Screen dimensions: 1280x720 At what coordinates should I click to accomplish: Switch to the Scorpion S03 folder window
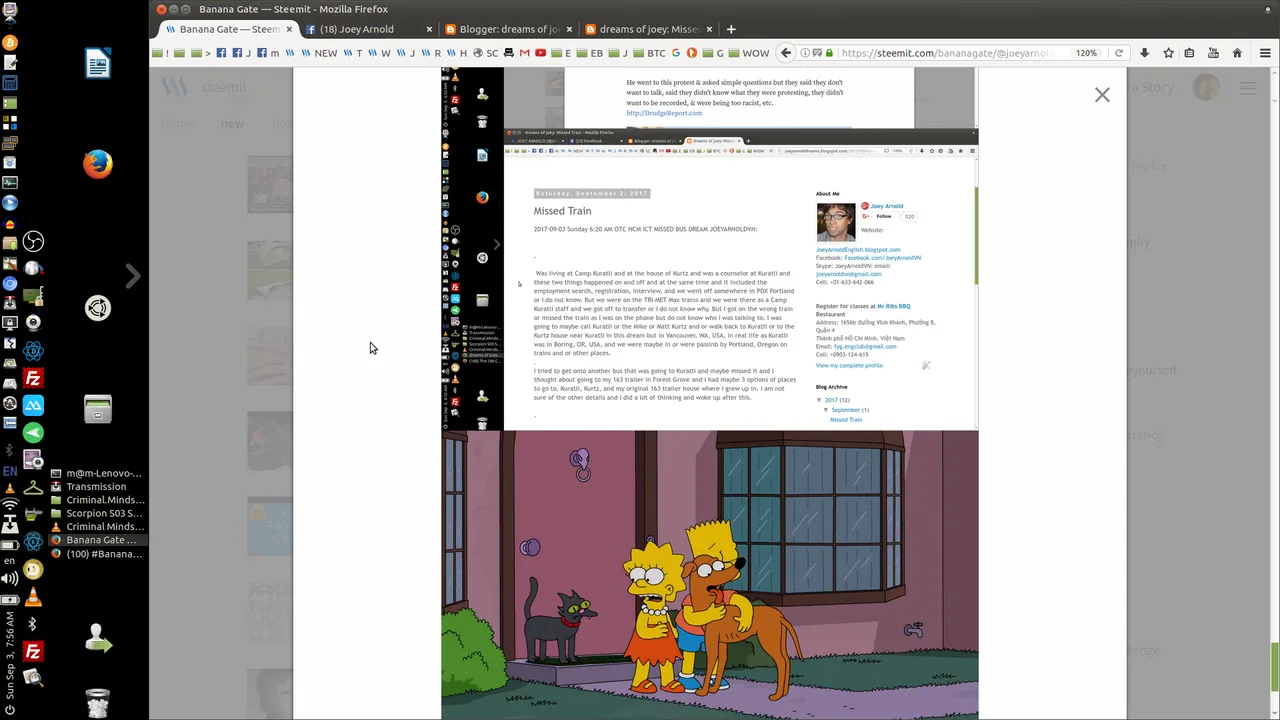[97, 513]
